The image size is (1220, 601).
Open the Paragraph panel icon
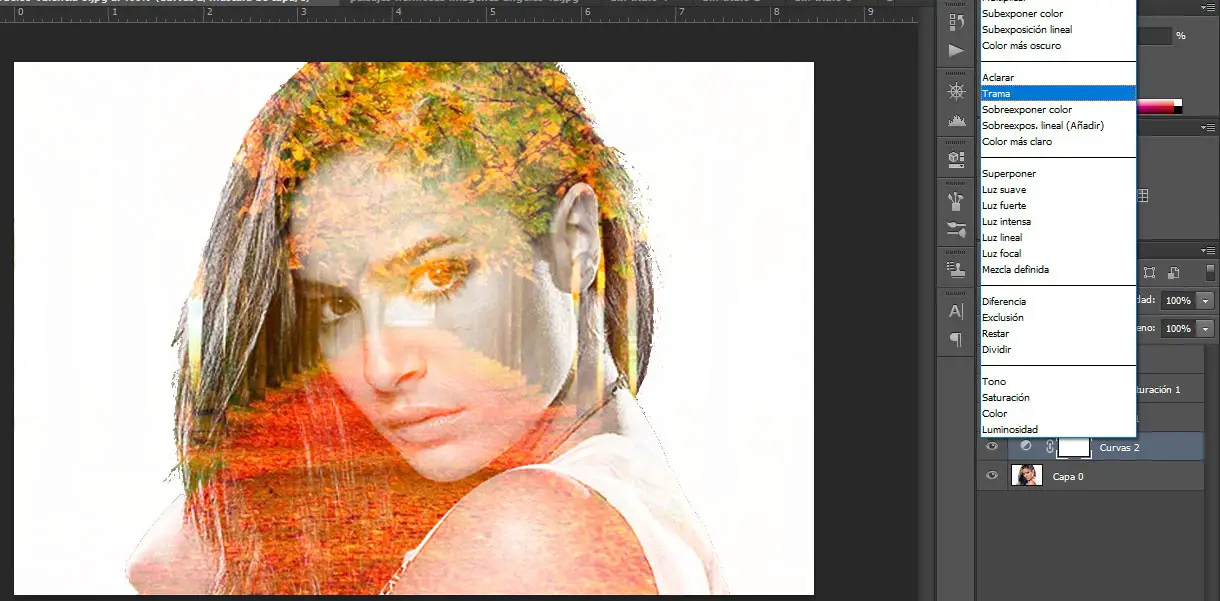pyautogui.click(x=956, y=340)
